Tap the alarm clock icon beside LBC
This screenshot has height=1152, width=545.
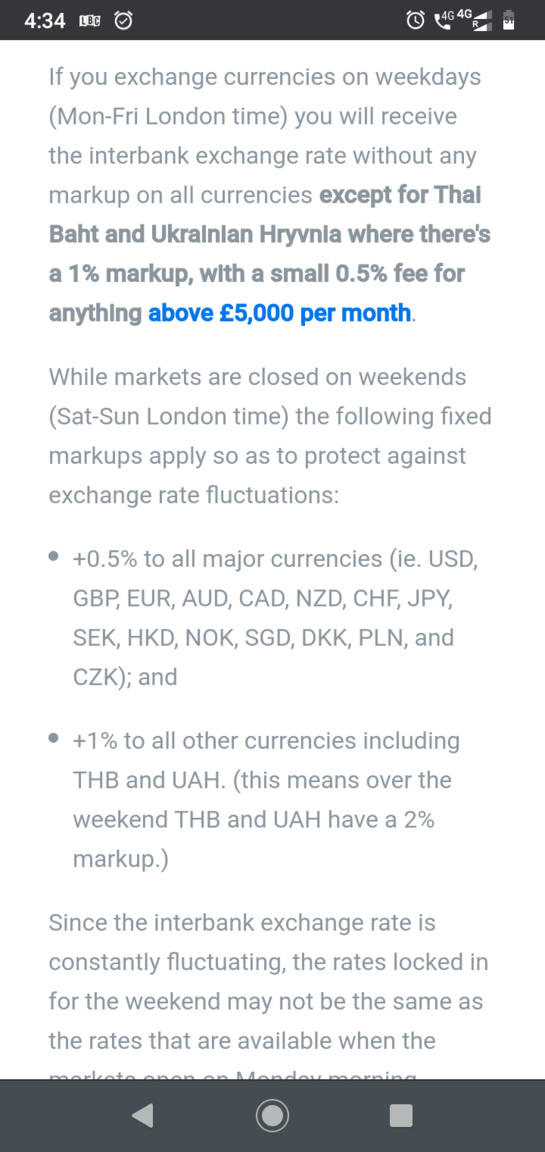tap(124, 21)
